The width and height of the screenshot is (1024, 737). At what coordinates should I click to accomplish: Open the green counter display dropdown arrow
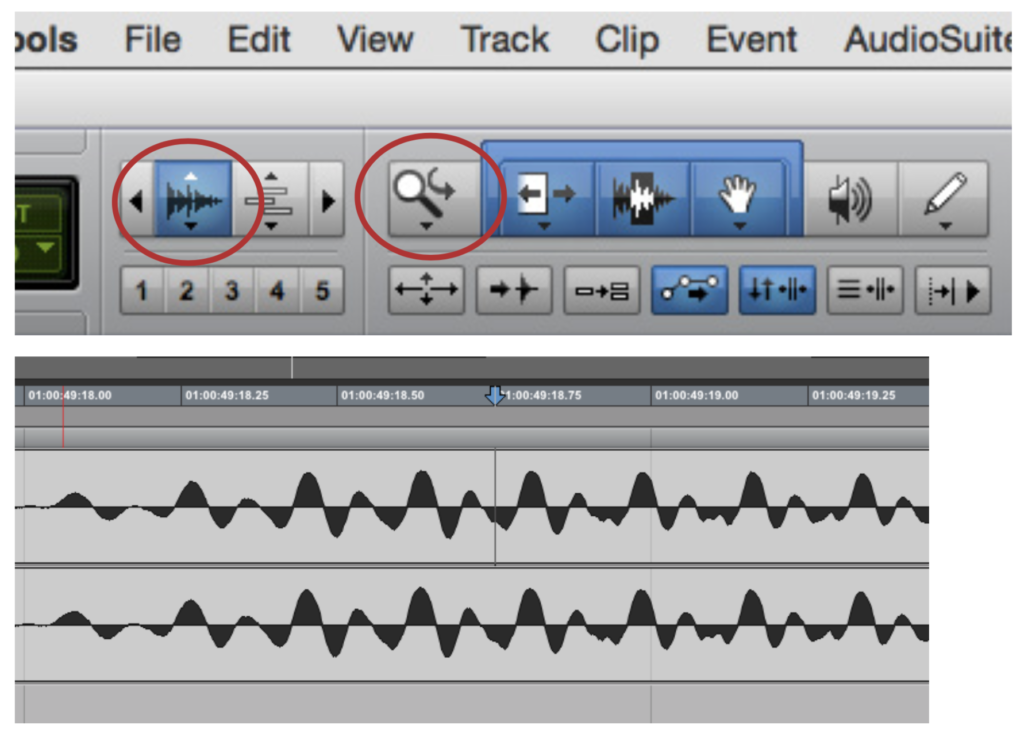coord(46,248)
